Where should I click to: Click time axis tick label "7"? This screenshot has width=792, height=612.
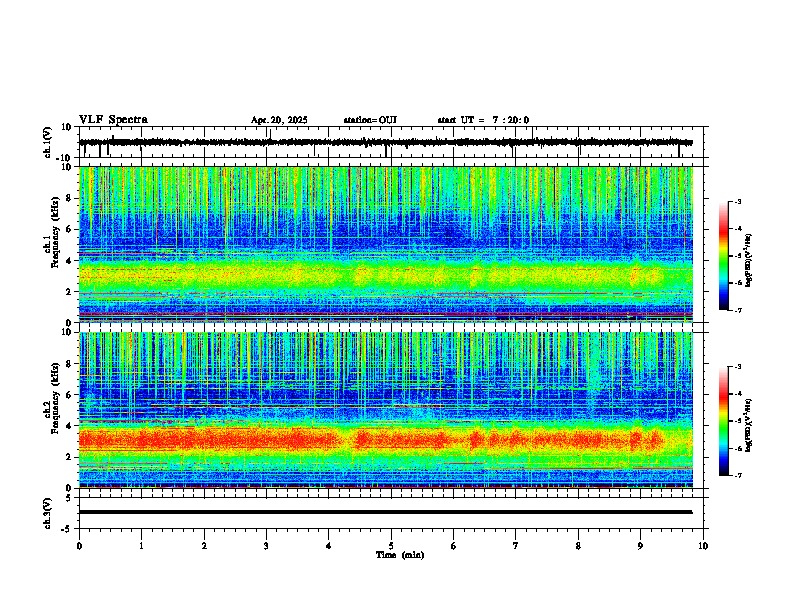click(516, 546)
